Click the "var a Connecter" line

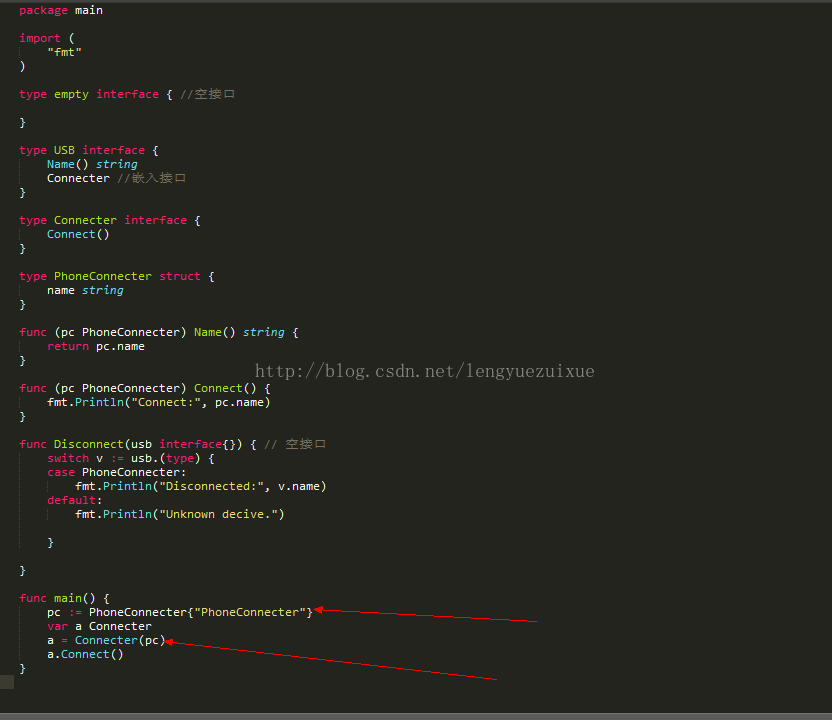(x=99, y=627)
